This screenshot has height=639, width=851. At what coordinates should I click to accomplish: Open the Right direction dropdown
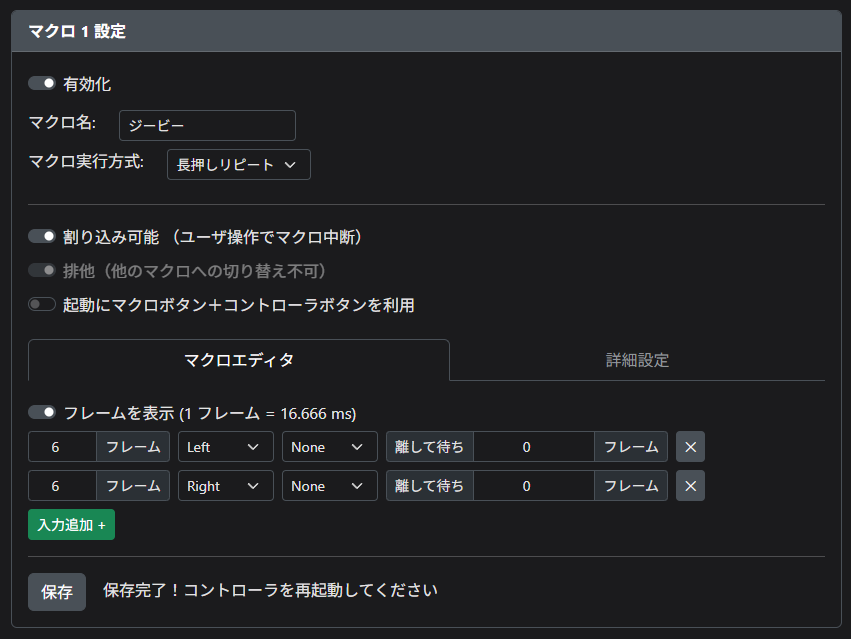point(226,486)
